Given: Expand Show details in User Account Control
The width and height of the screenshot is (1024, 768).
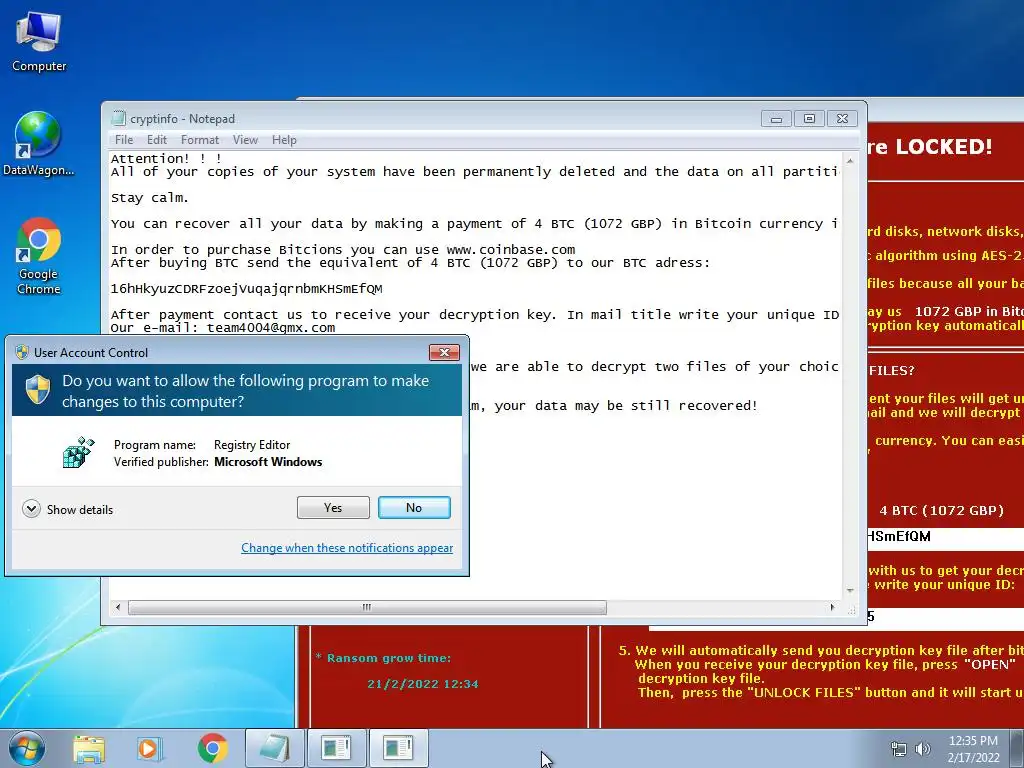Looking at the screenshot, I should [67, 509].
